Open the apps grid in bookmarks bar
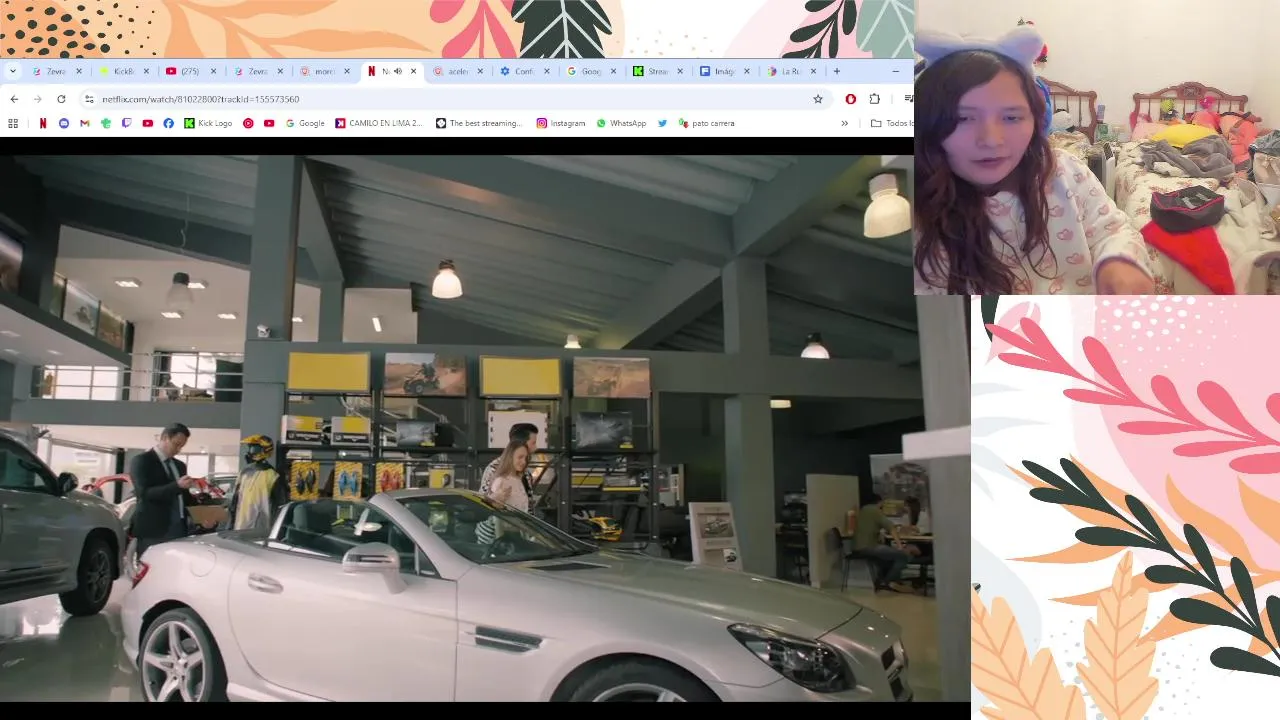The height and width of the screenshot is (720, 1280). (x=13, y=123)
